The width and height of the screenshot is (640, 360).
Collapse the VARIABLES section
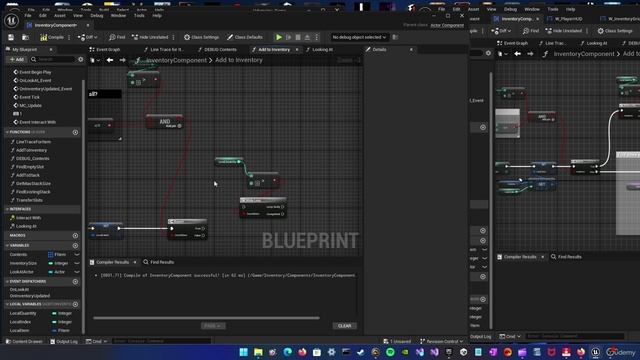[7, 245]
